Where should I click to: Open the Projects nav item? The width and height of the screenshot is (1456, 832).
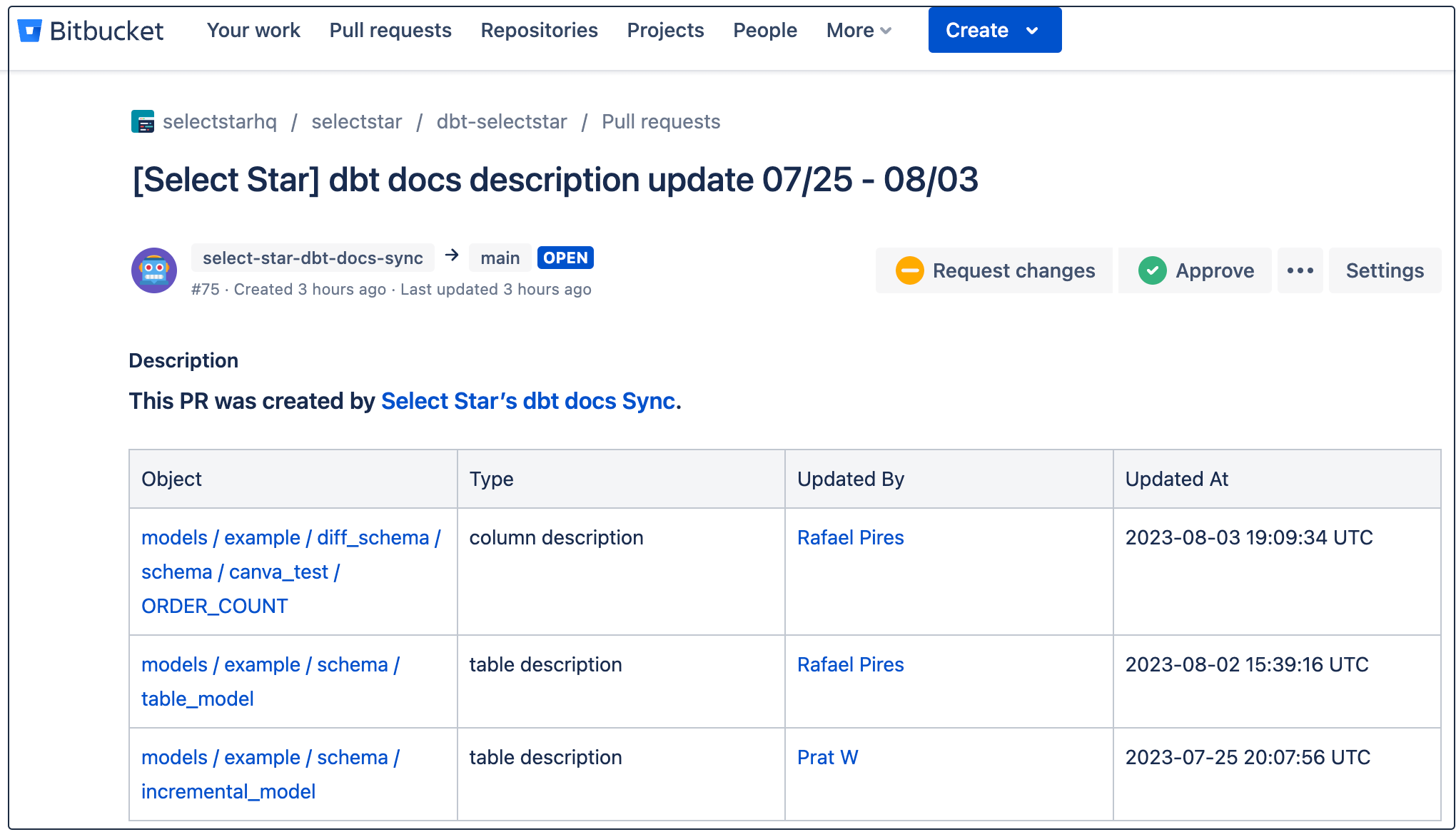pyautogui.click(x=665, y=31)
